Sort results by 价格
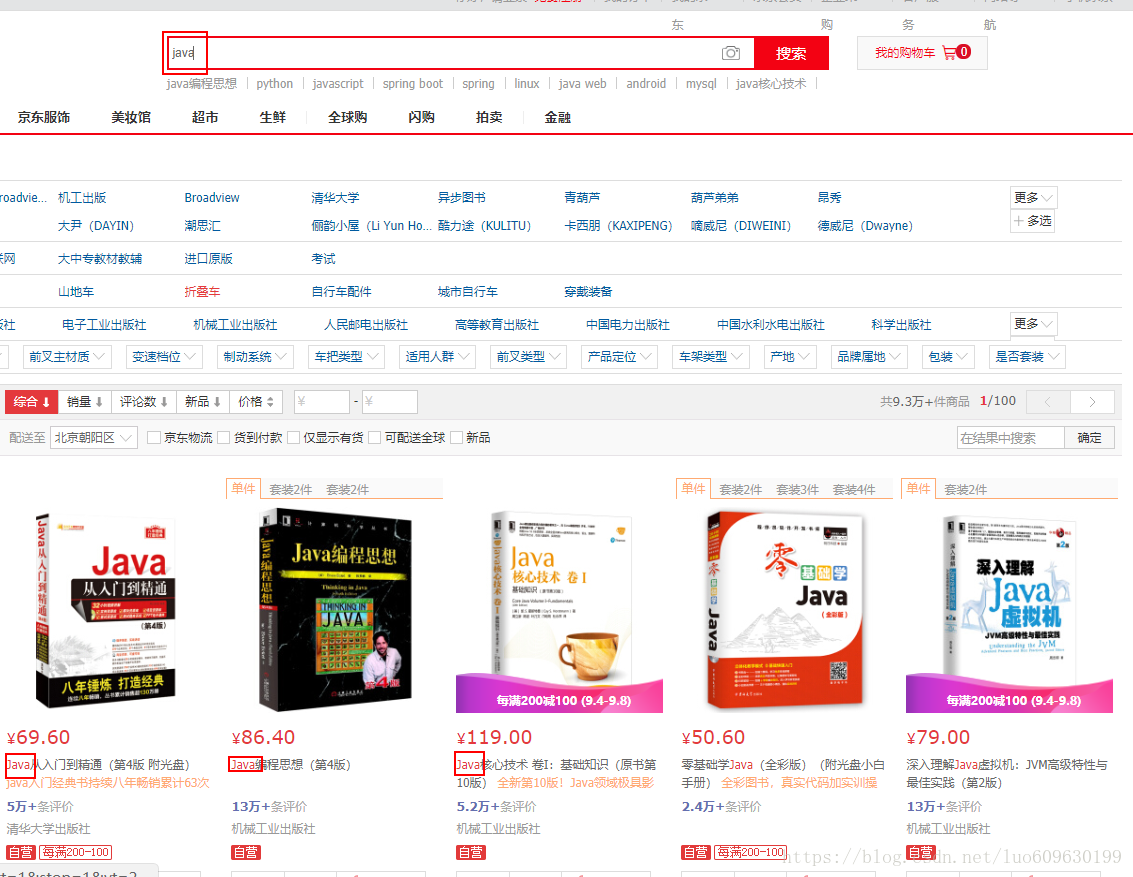 [257, 402]
